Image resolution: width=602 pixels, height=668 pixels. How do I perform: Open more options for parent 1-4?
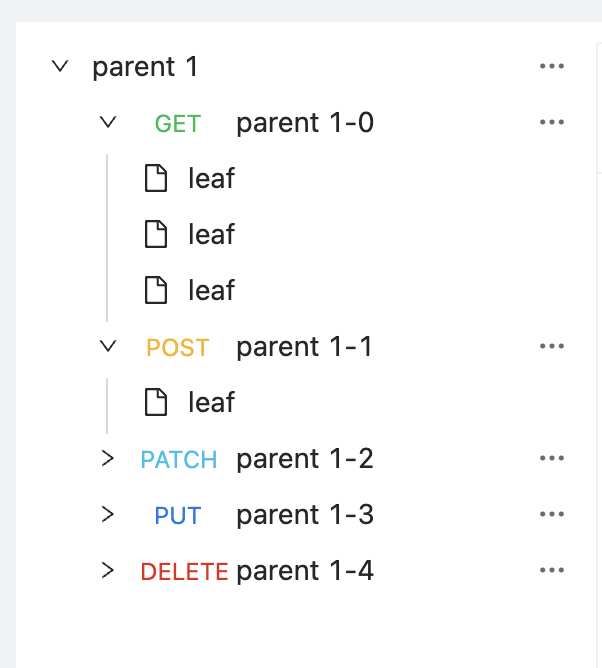(552, 570)
